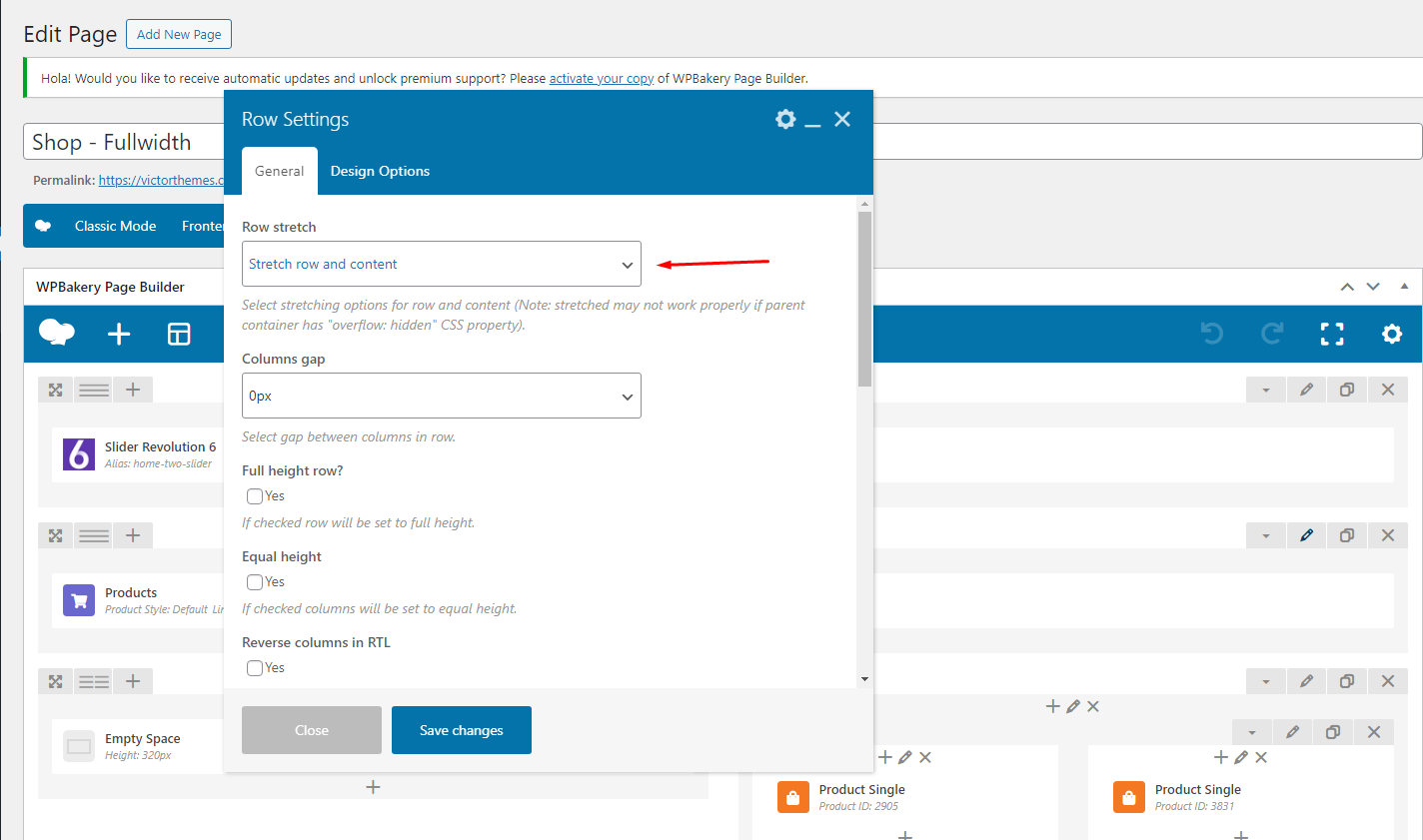The image size is (1423, 840).
Task: Click the Slider Revolution 6 element icon
Action: (79, 454)
